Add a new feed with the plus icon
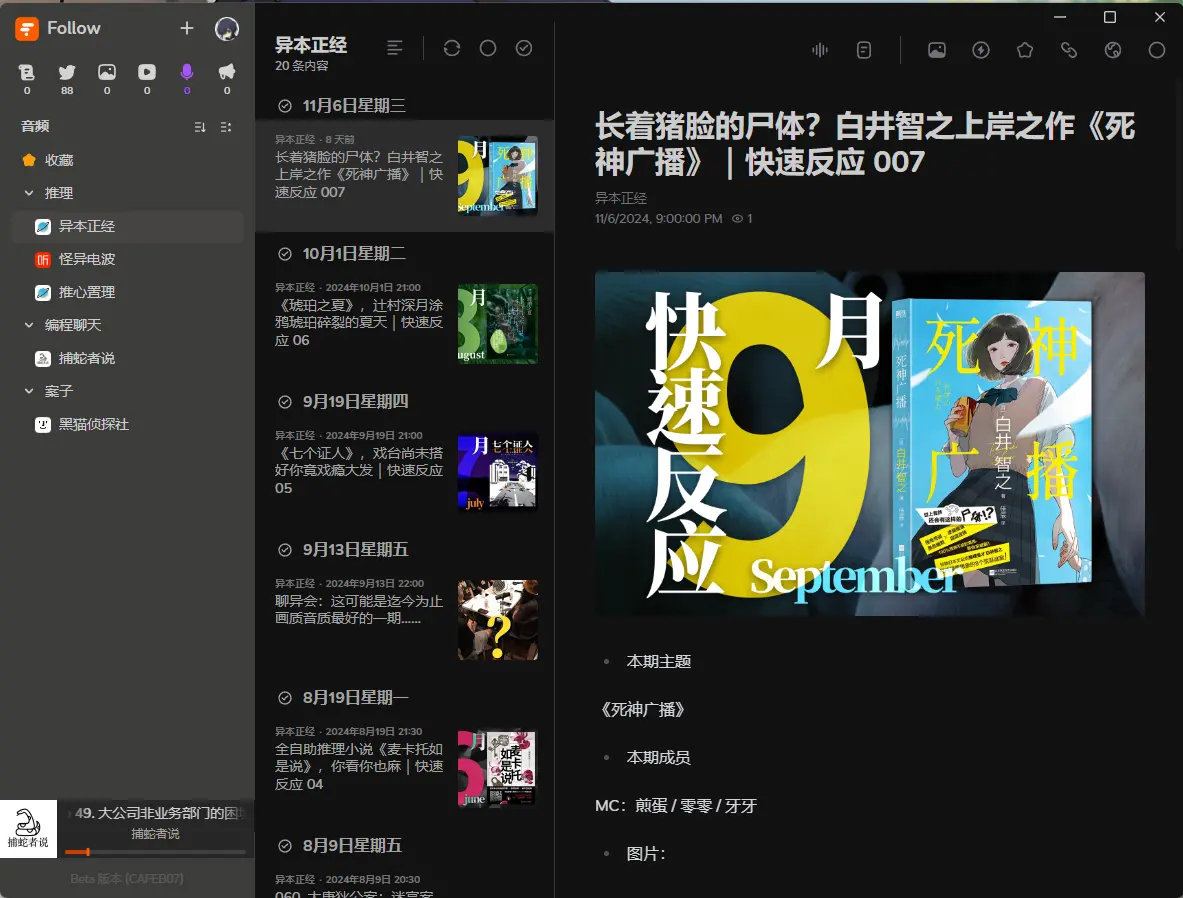Screen dimensions: 1183x898 (187, 29)
